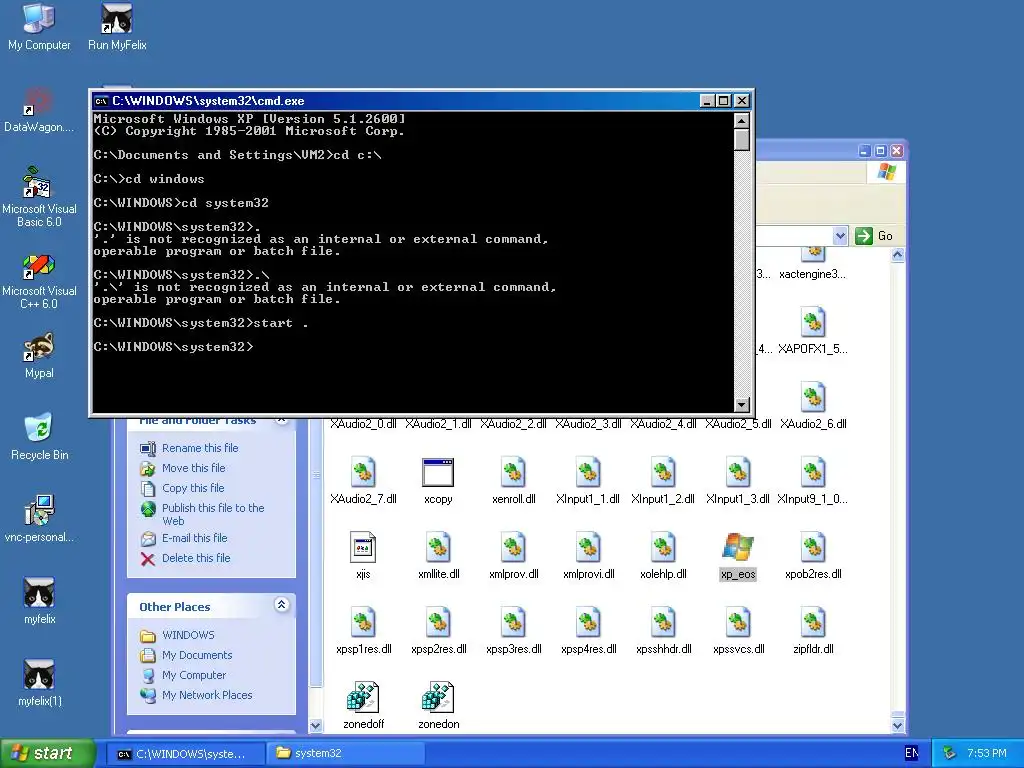Click the 7:53 PM clock

(x=986, y=753)
